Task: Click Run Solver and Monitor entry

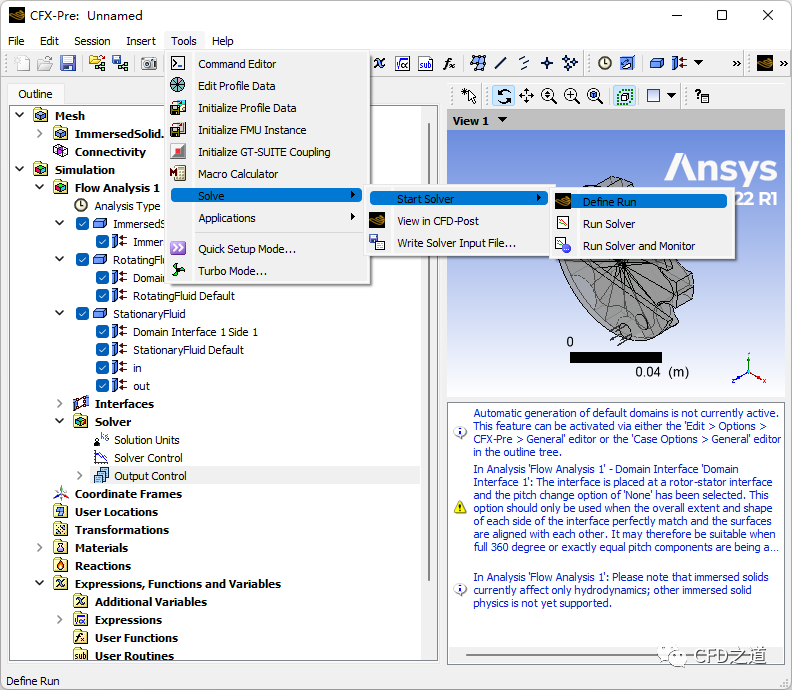Action: coord(640,246)
